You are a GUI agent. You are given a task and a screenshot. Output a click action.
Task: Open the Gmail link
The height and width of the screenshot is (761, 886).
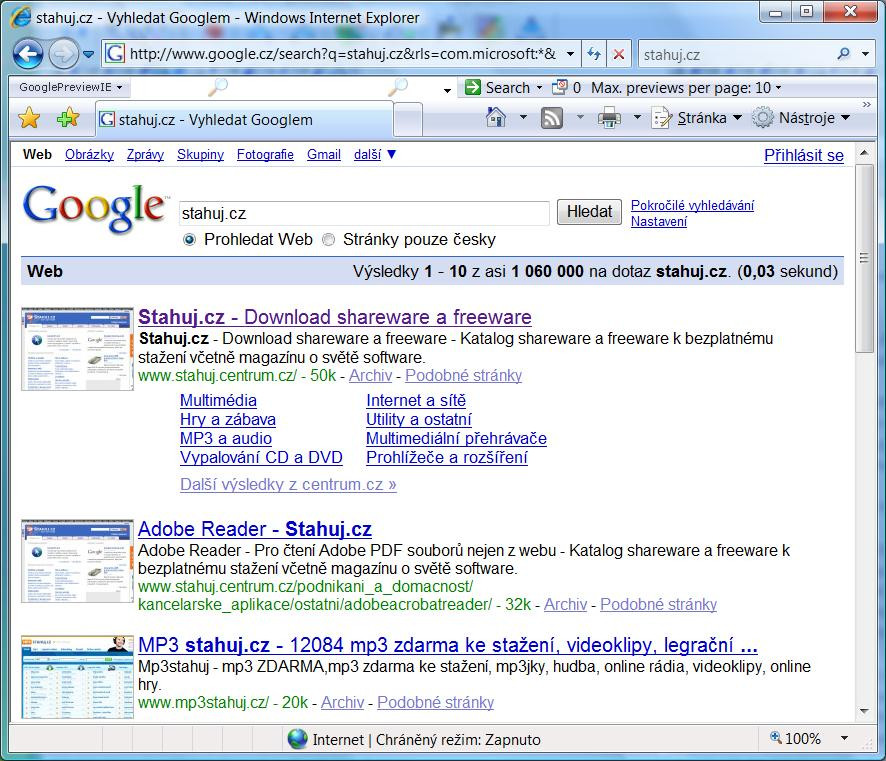pyautogui.click(x=324, y=154)
